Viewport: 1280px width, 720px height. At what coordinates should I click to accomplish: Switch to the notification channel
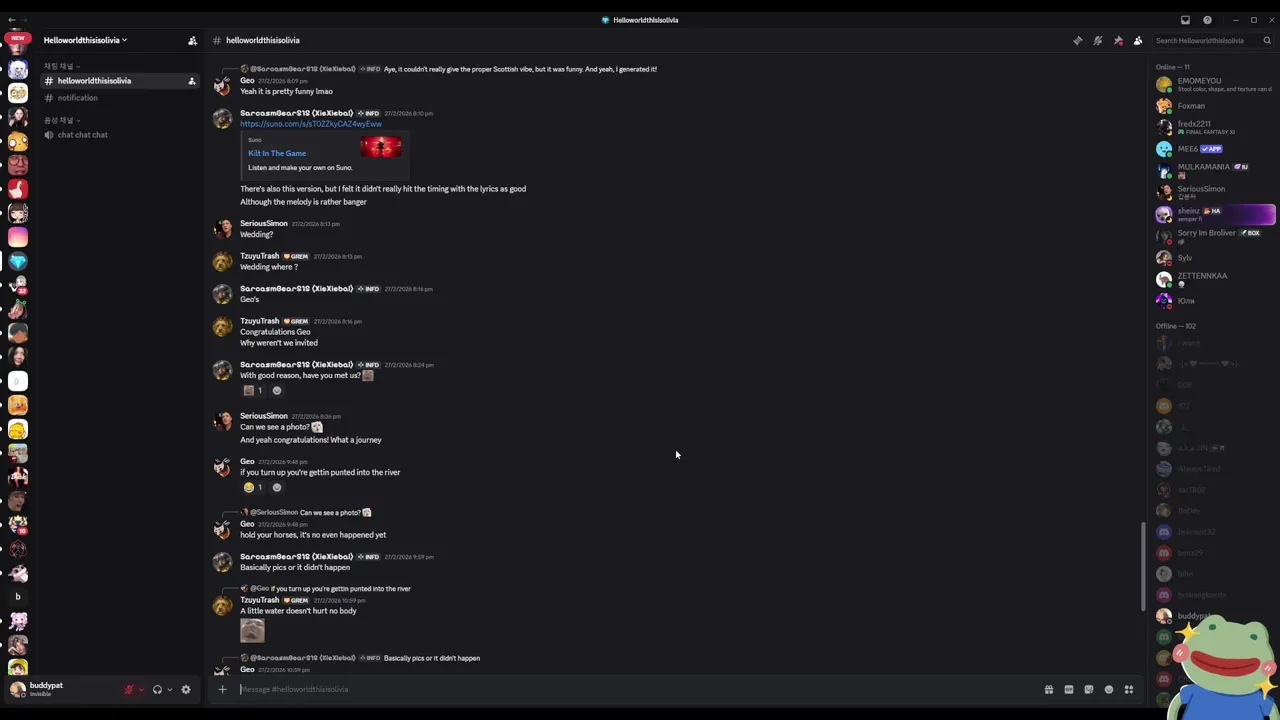coord(77,98)
